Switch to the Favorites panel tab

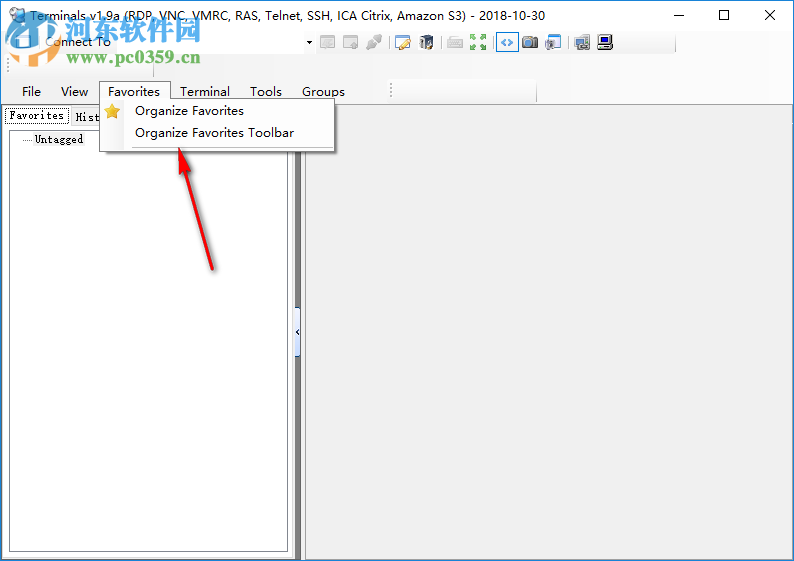click(37, 116)
